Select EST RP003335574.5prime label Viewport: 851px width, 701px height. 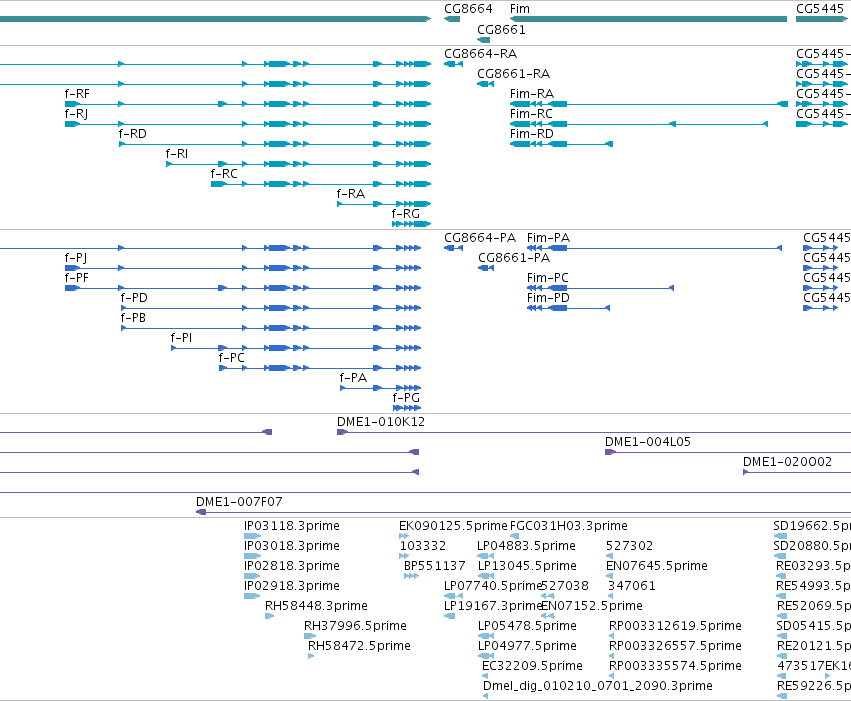point(675,666)
